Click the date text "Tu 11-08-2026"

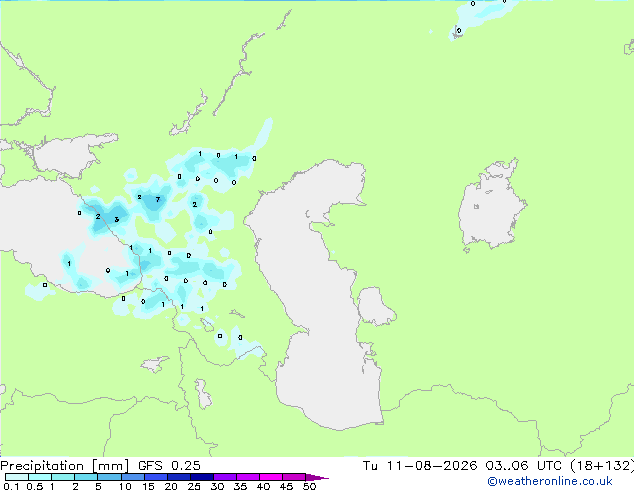[x=420, y=466]
